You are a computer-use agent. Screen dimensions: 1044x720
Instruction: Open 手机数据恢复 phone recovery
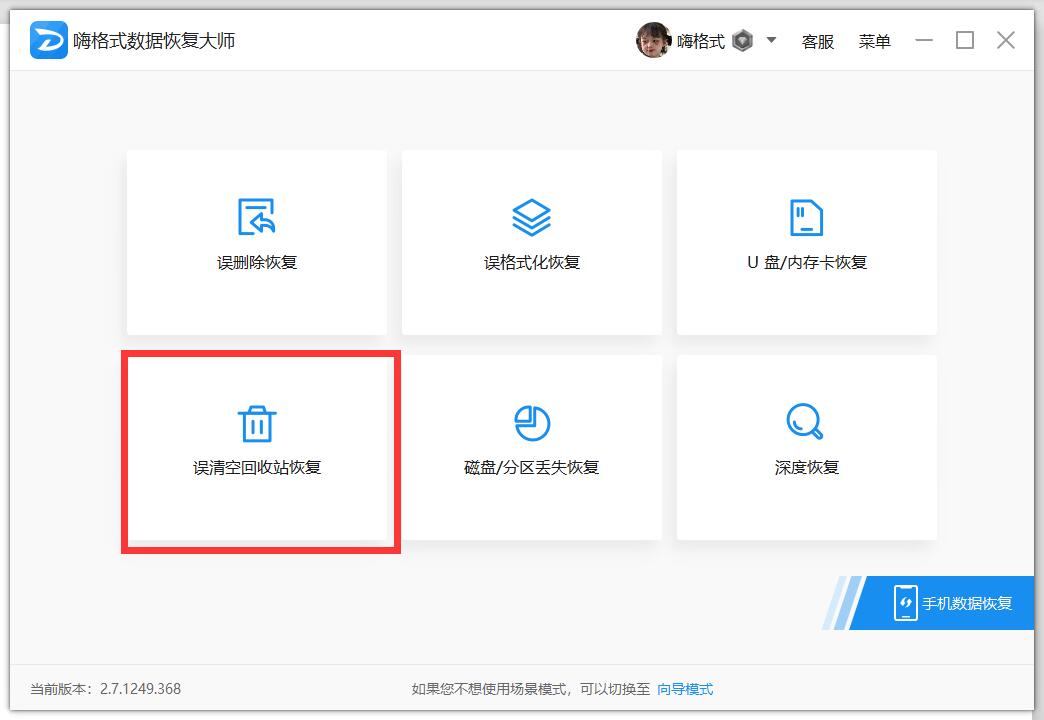coord(942,603)
